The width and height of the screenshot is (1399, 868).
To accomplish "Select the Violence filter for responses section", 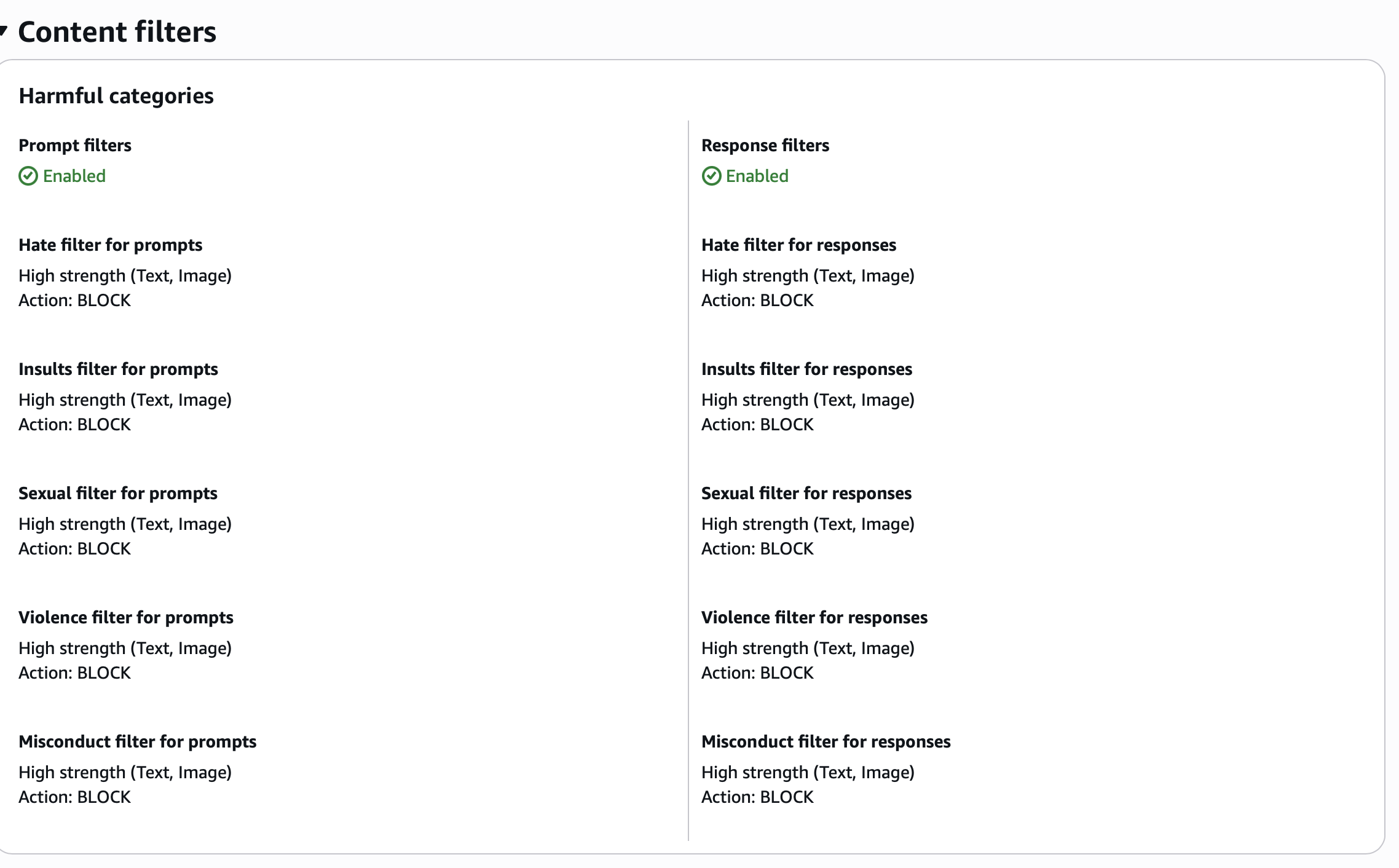I will pos(814,617).
